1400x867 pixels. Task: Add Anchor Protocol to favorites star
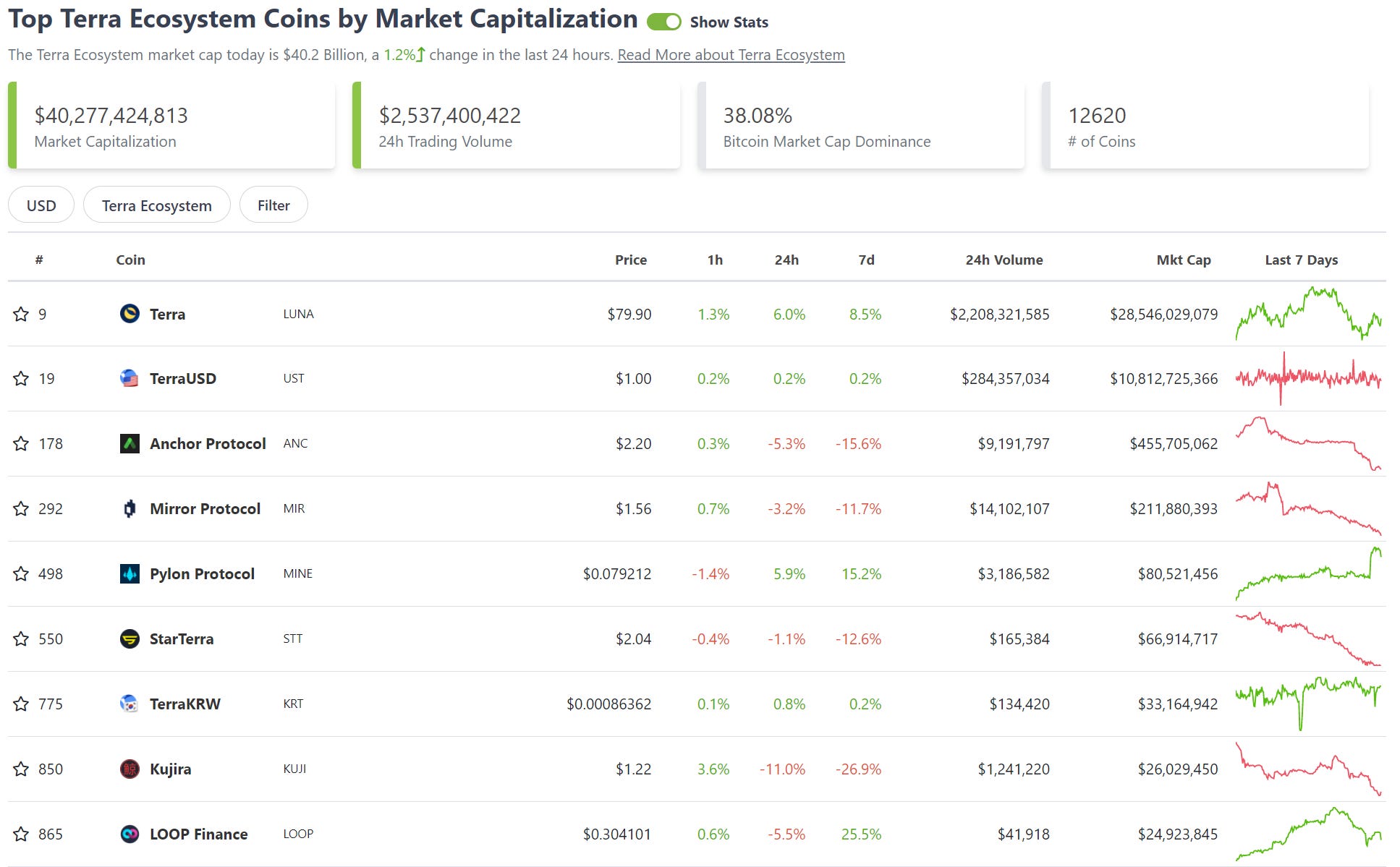tap(21, 444)
